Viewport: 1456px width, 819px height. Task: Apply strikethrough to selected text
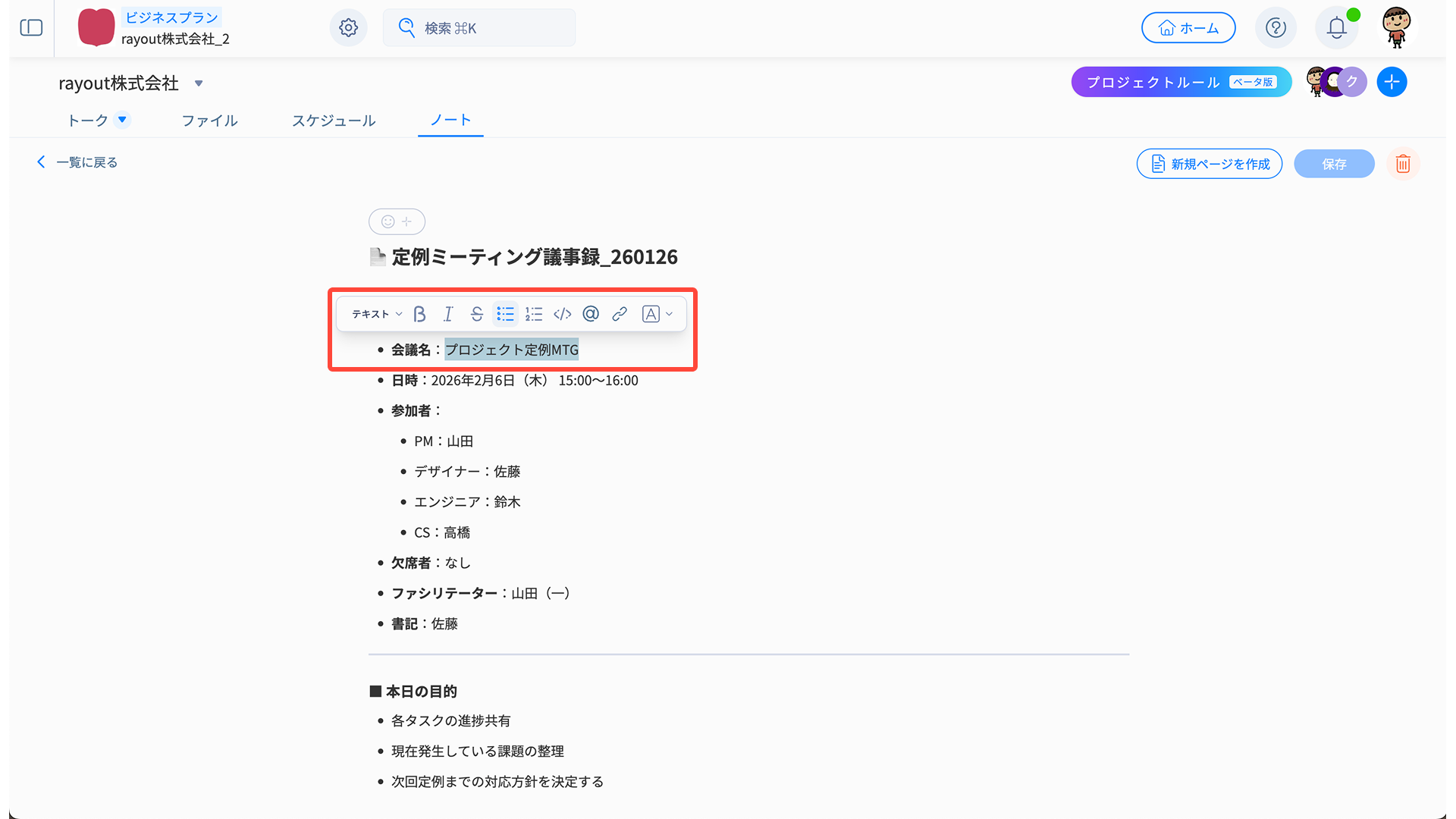pyautogui.click(x=476, y=314)
